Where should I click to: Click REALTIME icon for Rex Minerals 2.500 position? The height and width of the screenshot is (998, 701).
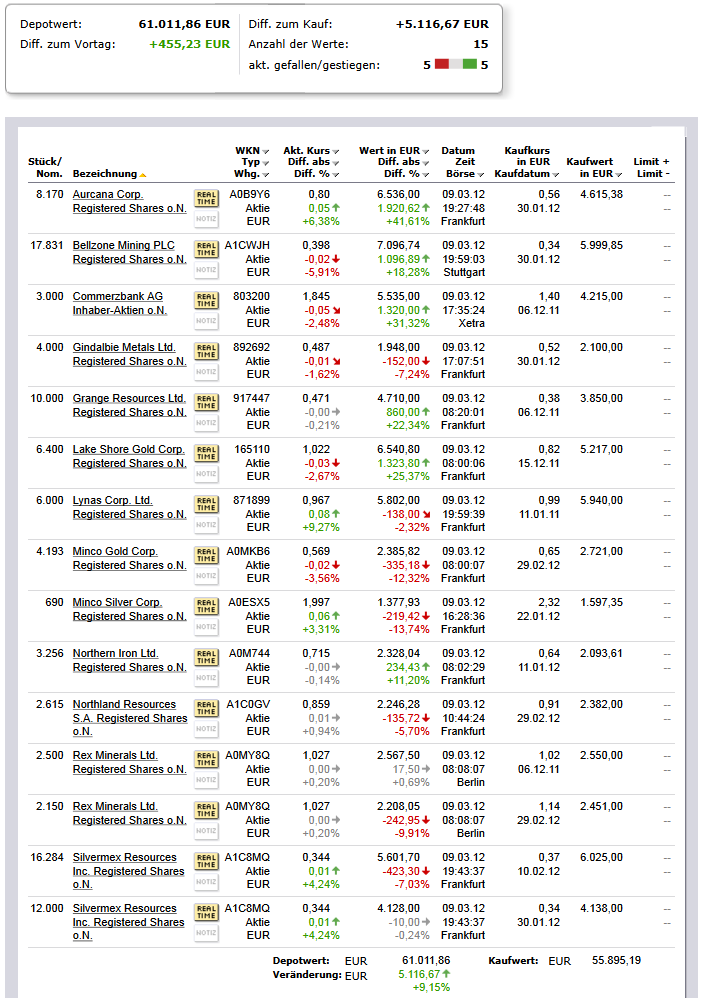[206, 759]
